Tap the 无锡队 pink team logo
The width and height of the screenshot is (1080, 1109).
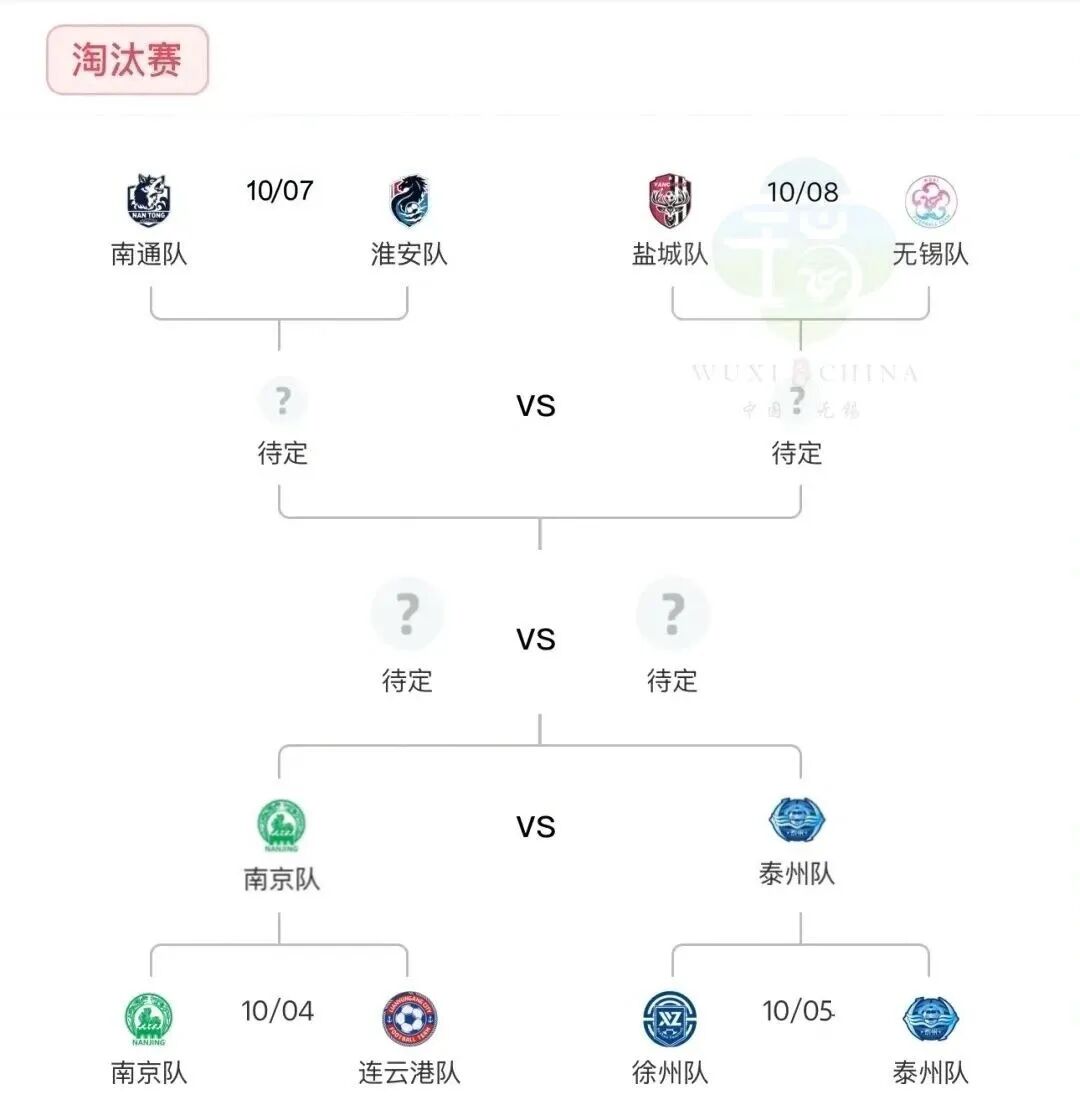click(x=930, y=201)
